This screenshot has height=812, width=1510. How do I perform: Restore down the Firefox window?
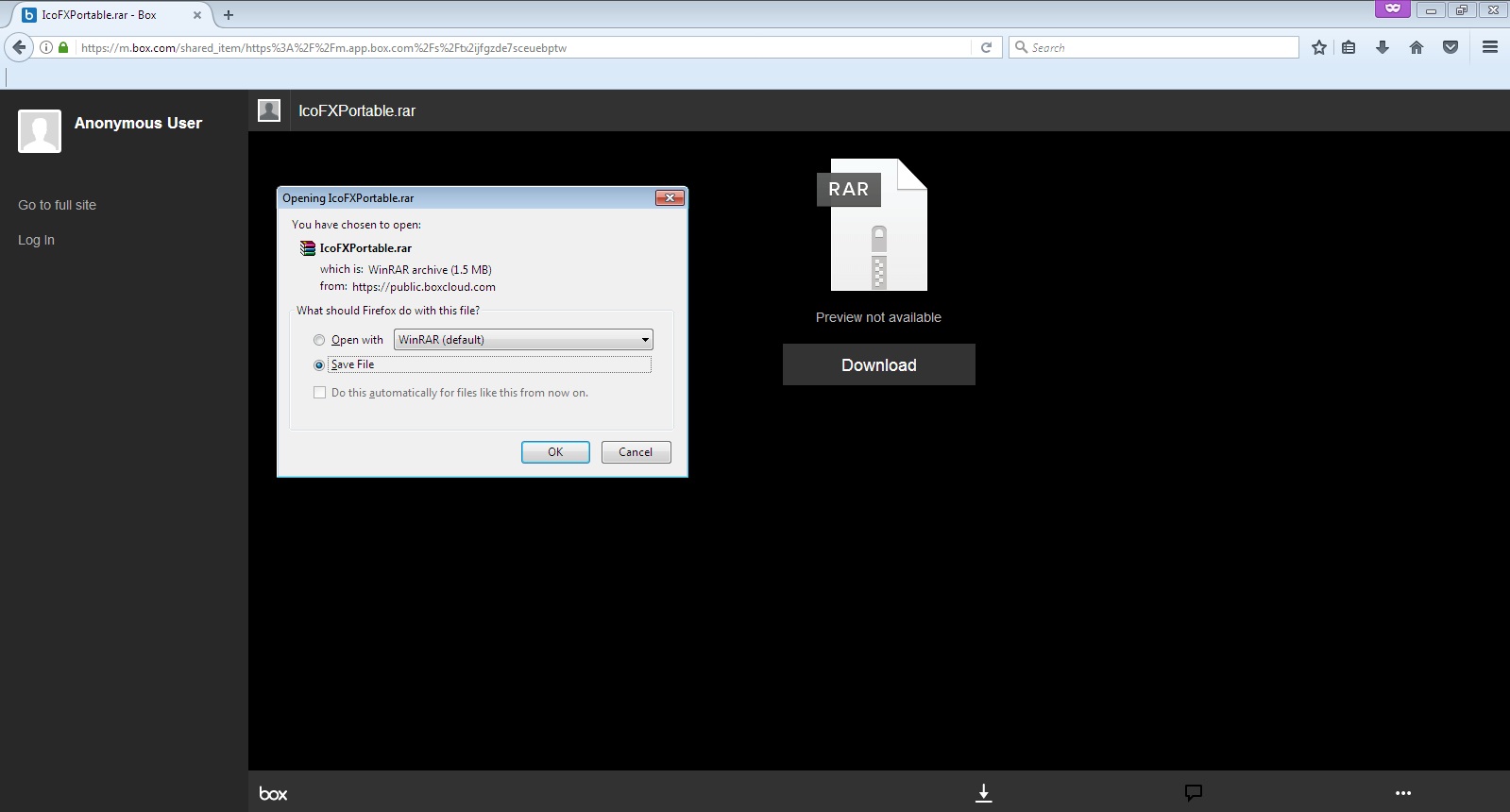[x=1462, y=9]
